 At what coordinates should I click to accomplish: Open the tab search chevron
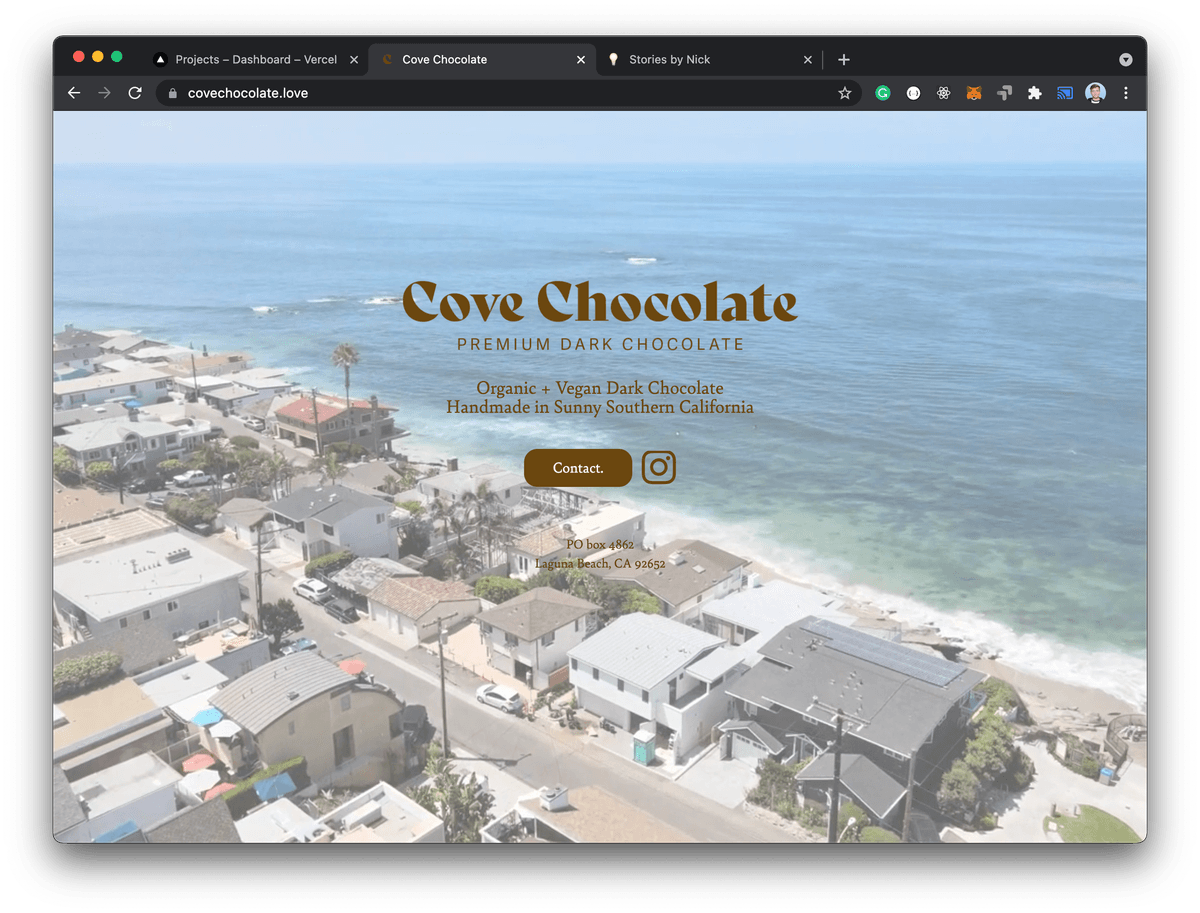point(1126,59)
